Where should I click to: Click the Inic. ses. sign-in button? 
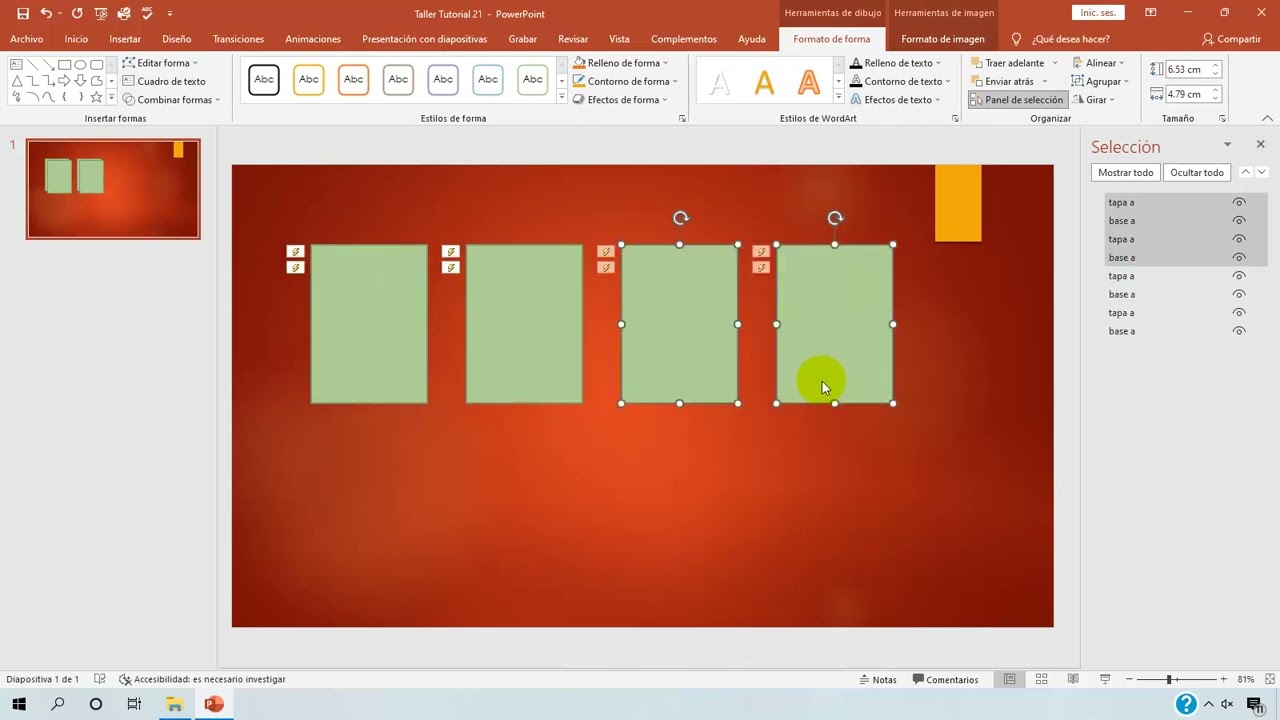pyautogui.click(x=1097, y=13)
